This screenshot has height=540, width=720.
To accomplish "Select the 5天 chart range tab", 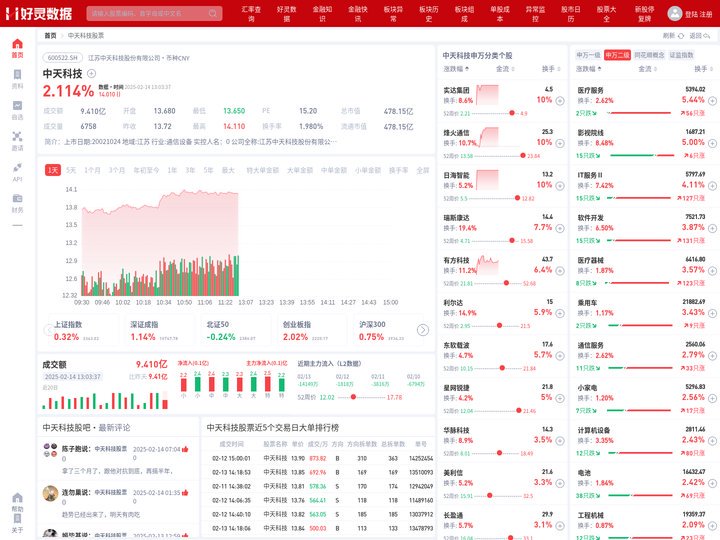I will 71,170.
